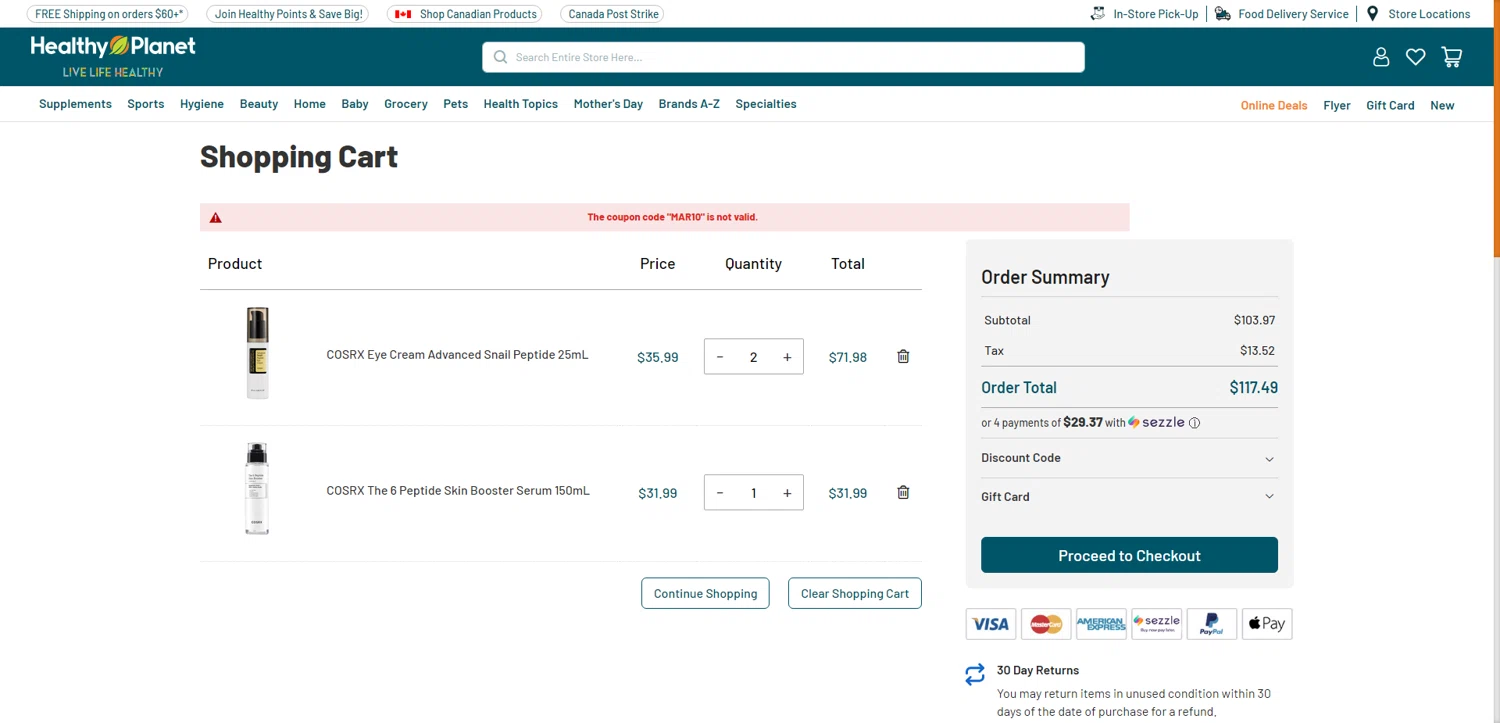
Task: Click the In-Store Pick-Up icon
Action: click(1098, 13)
